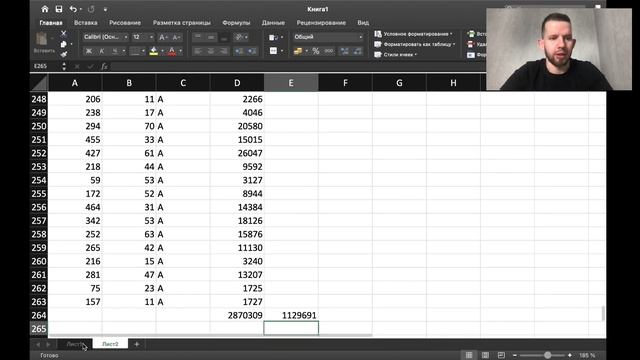The height and width of the screenshot is (360, 640).
Task: Open the Общий number format dropdown
Action: click(328, 37)
